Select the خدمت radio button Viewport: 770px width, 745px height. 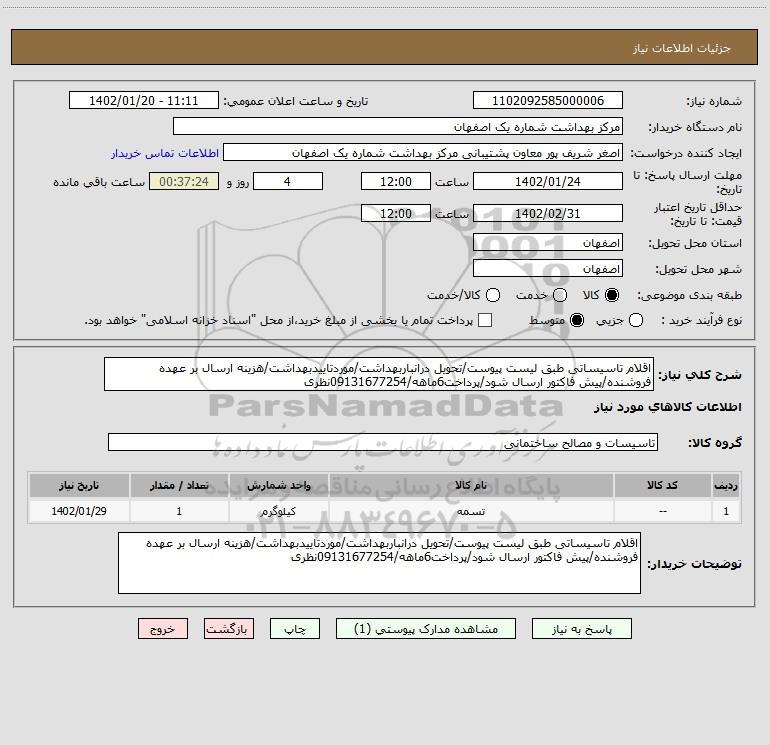[x=560, y=295]
